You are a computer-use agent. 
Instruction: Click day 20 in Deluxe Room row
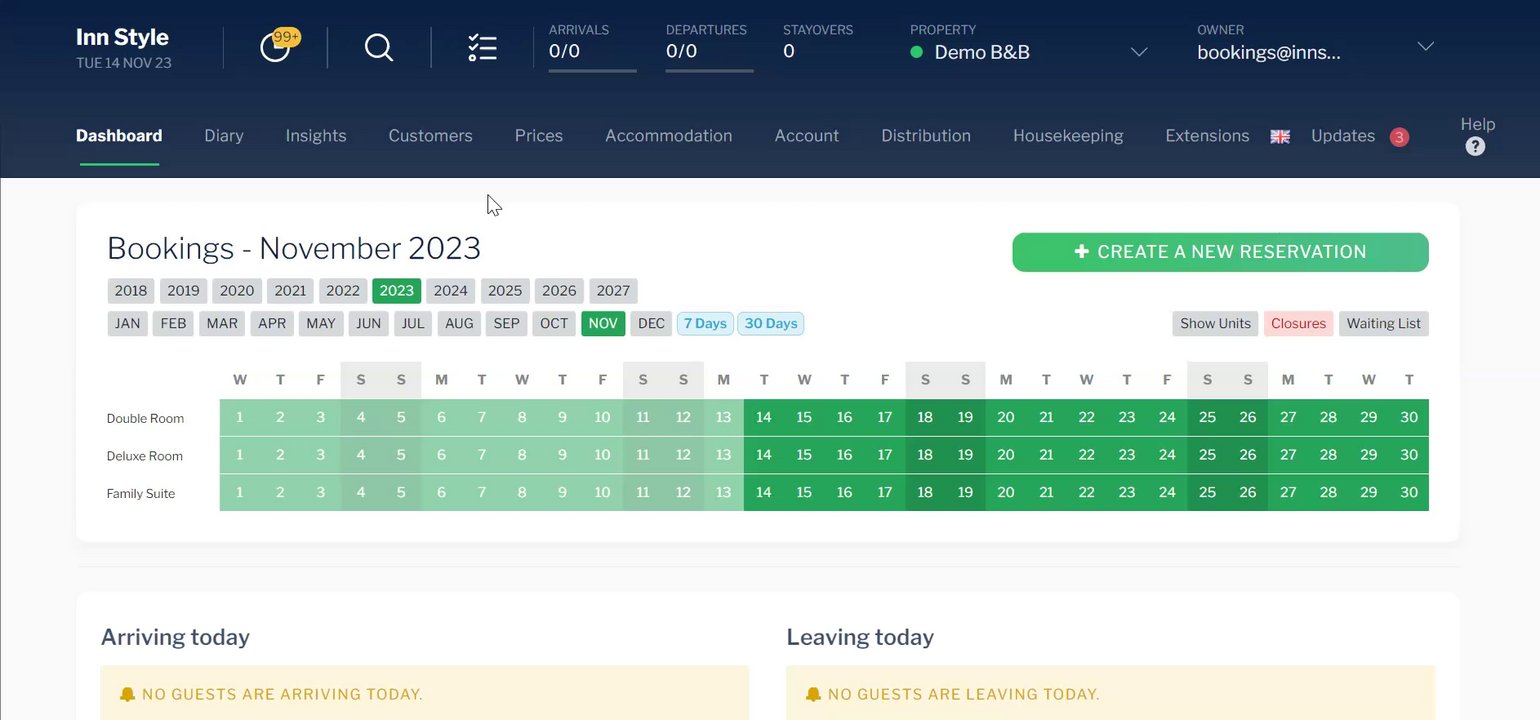(1006, 455)
